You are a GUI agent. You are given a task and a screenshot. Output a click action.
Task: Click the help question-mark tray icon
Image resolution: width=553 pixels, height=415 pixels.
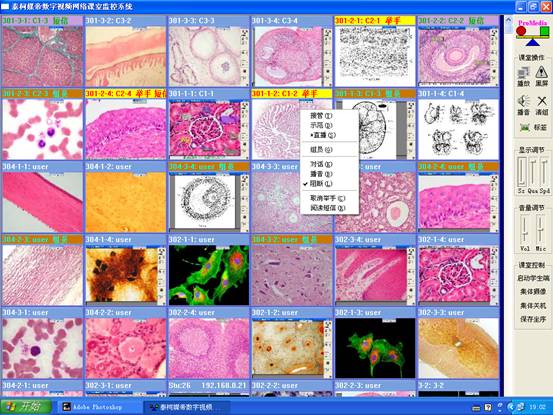tap(488, 408)
